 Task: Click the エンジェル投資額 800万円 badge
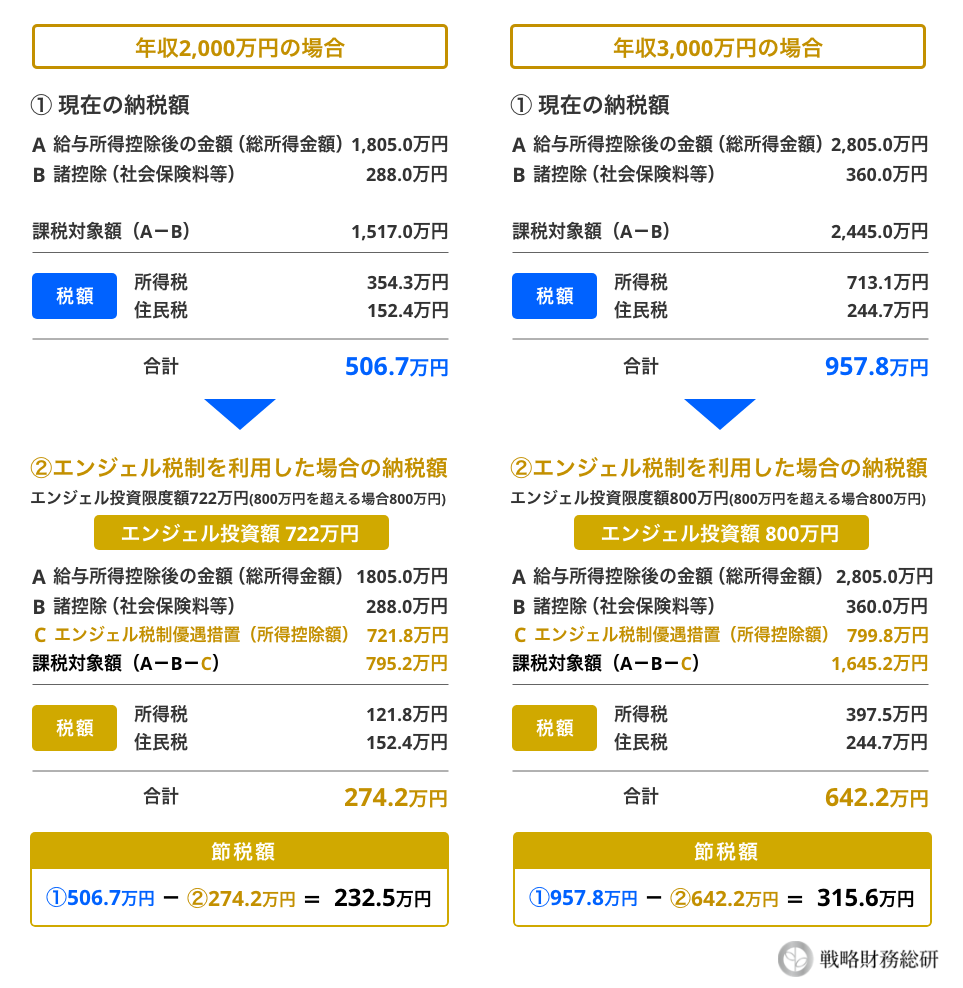pos(721,533)
